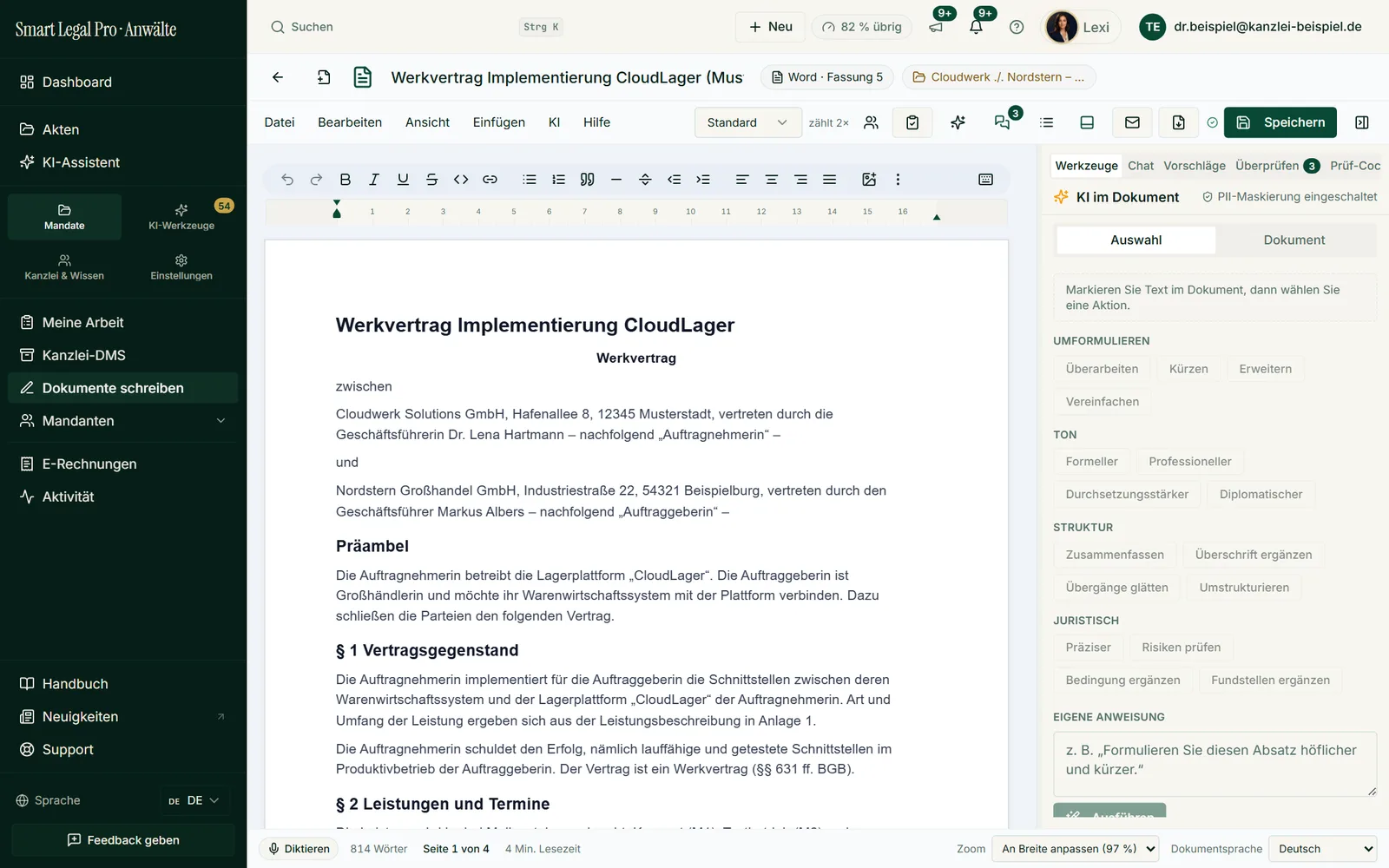Click the Speichern button

[x=1280, y=122]
